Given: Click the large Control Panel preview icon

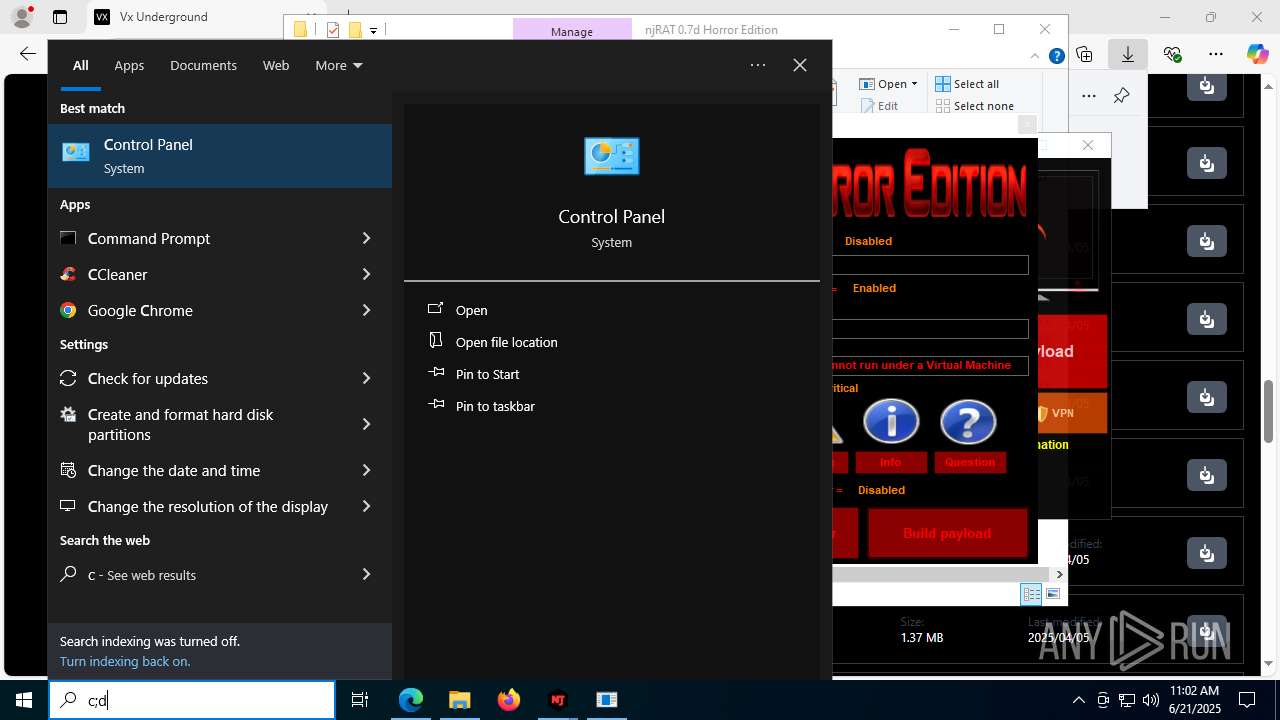Looking at the screenshot, I should [611, 156].
